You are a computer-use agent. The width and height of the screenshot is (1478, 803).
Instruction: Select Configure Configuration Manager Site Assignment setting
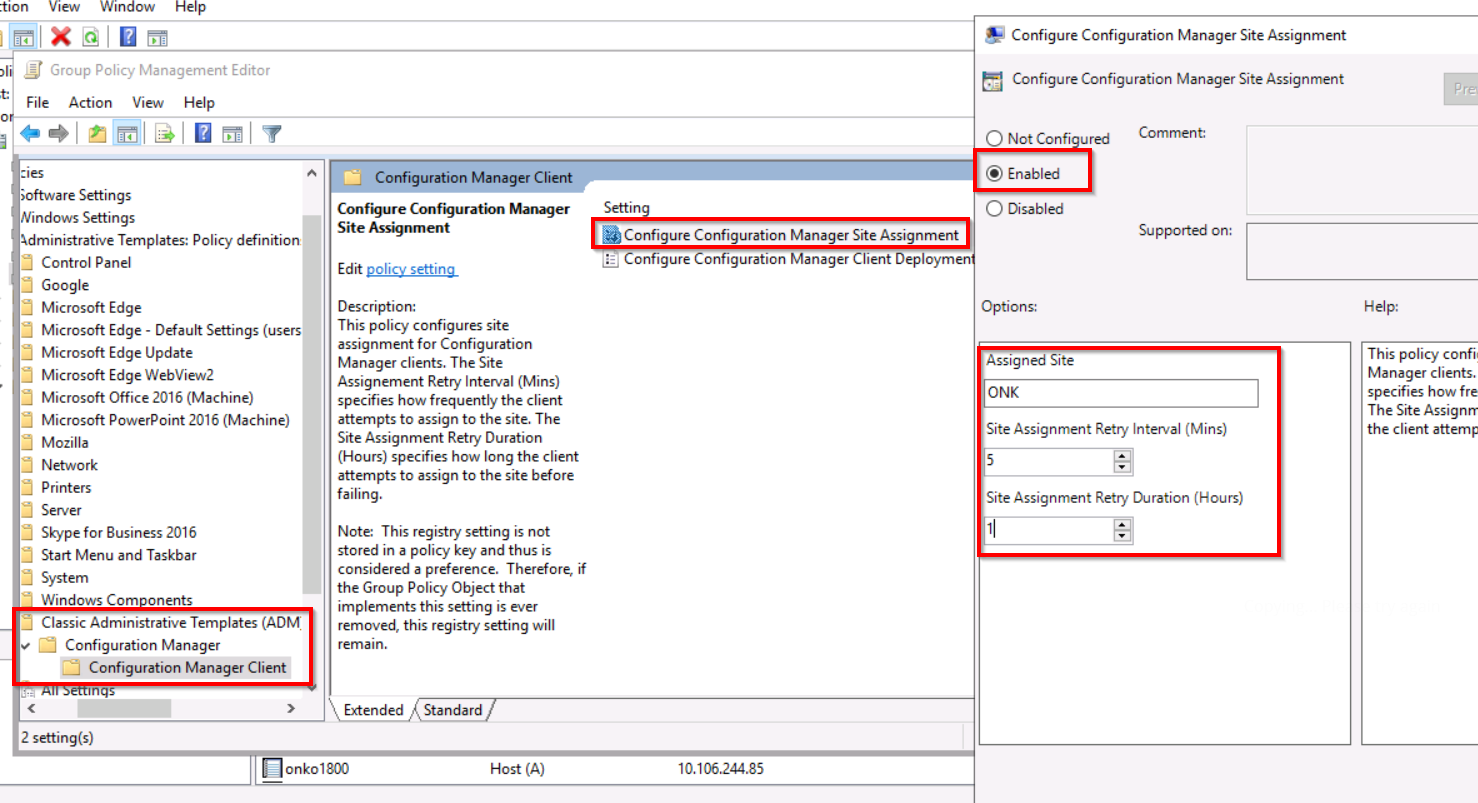coord(791,235)
